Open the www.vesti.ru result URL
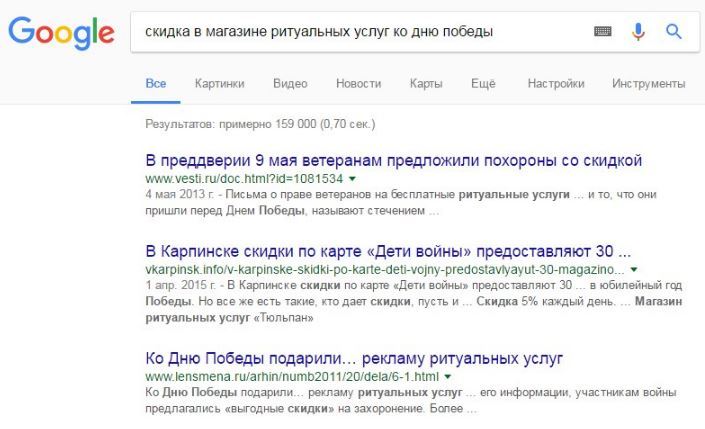Image resolution: width=705 pixels, height=429 pixels. pos(244,179)
